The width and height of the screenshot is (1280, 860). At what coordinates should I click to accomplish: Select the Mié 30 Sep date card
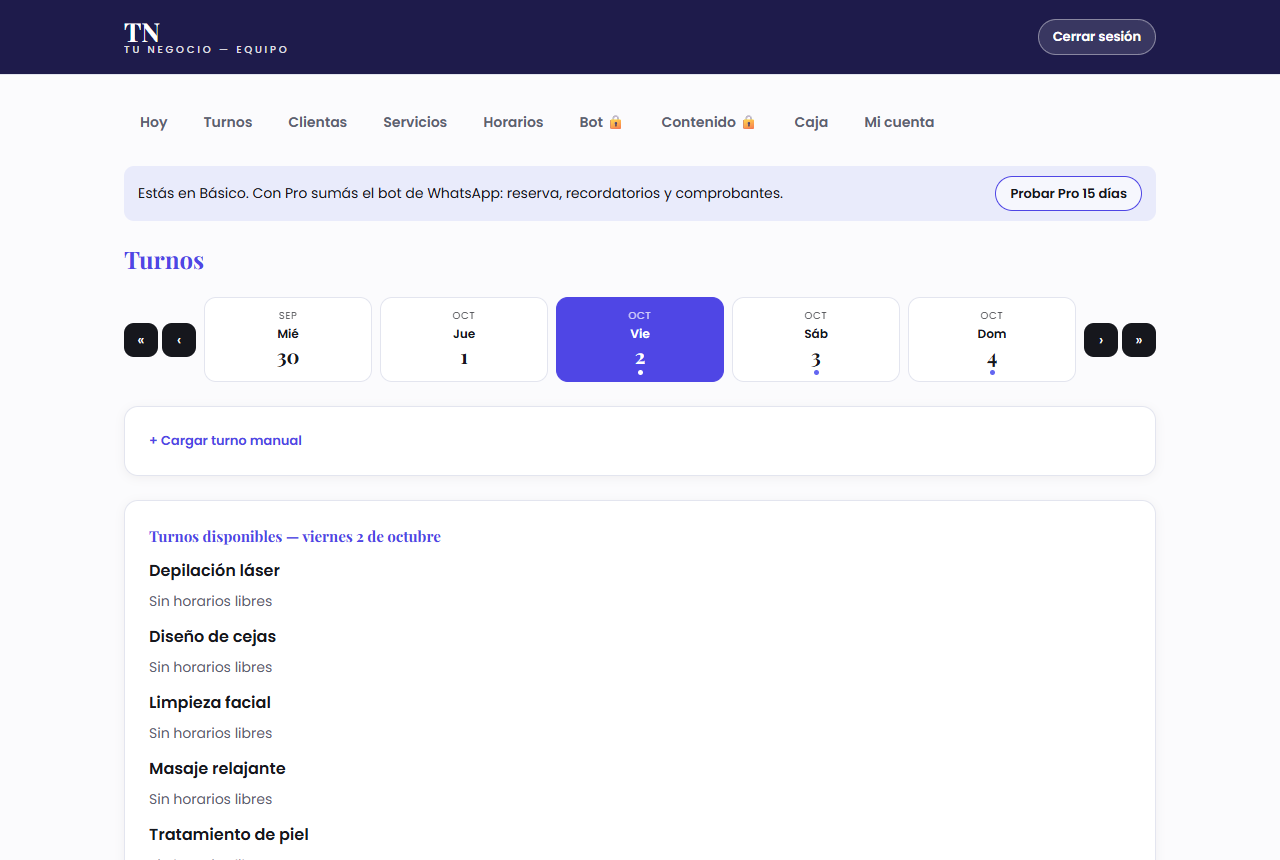(288, 339)
